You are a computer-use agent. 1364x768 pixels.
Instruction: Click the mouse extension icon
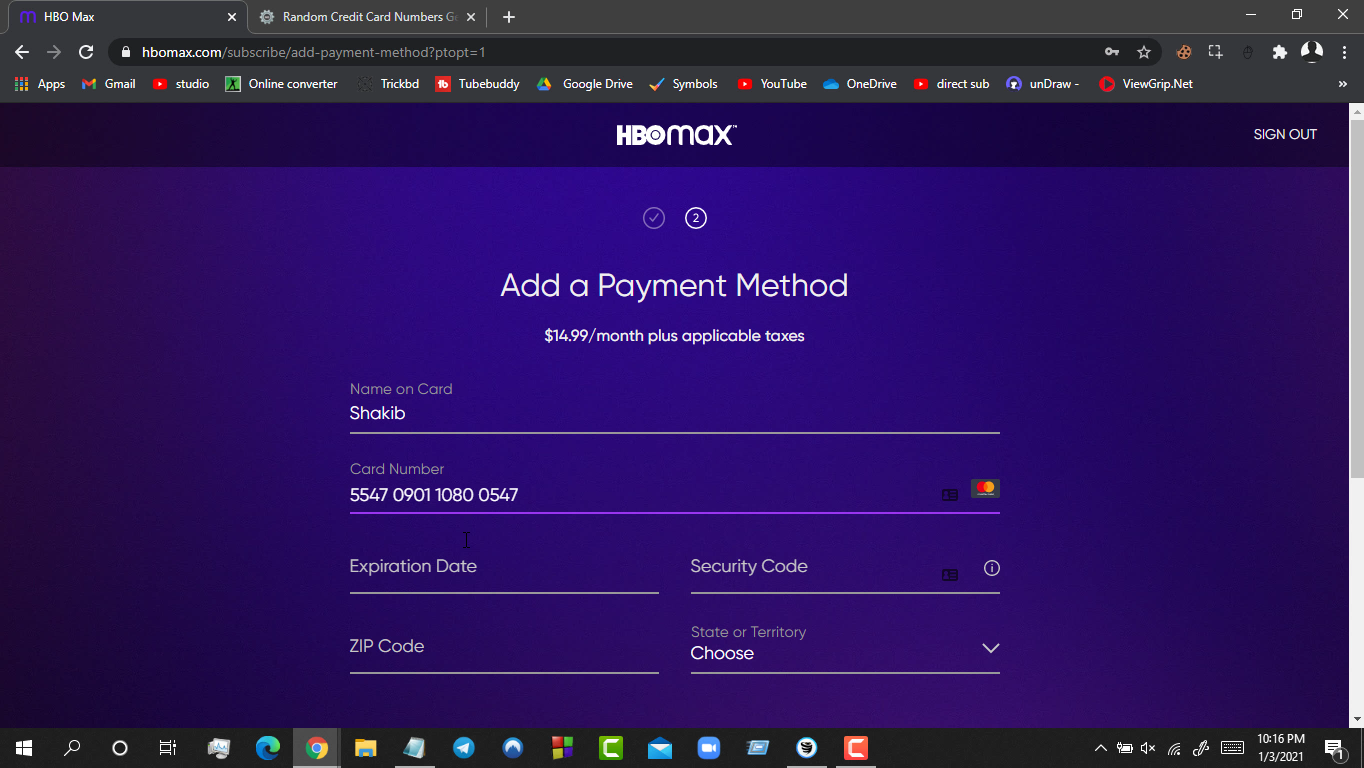pyautogui.click(x=1248, y=52)
